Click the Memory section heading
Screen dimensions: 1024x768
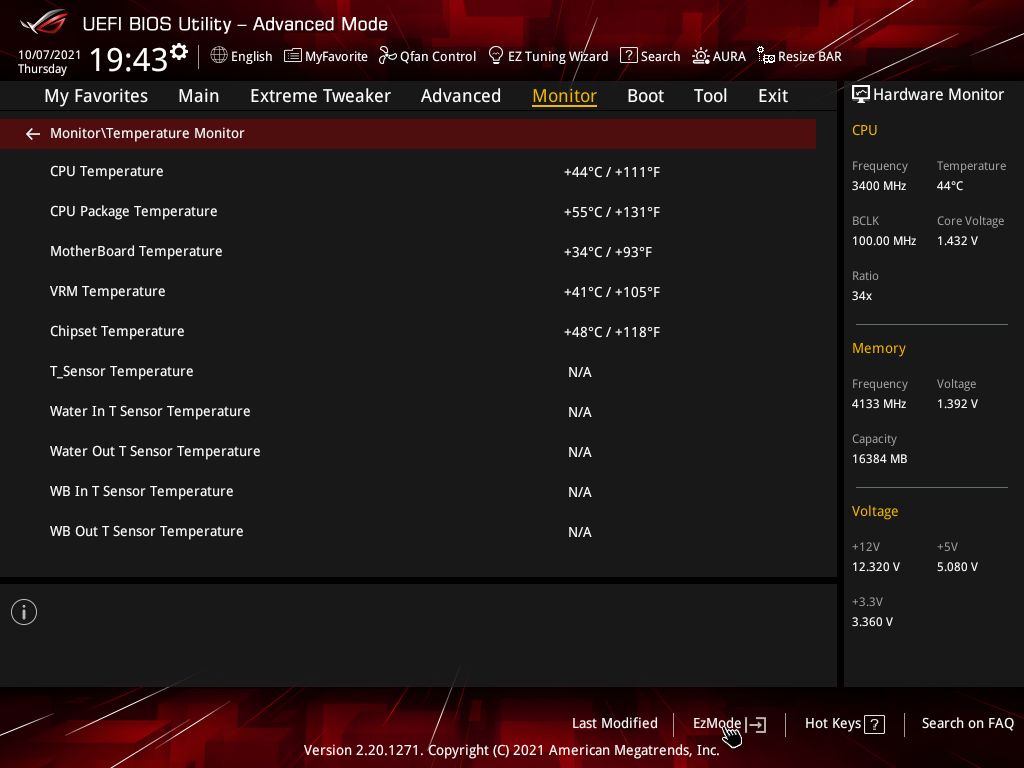879,348
